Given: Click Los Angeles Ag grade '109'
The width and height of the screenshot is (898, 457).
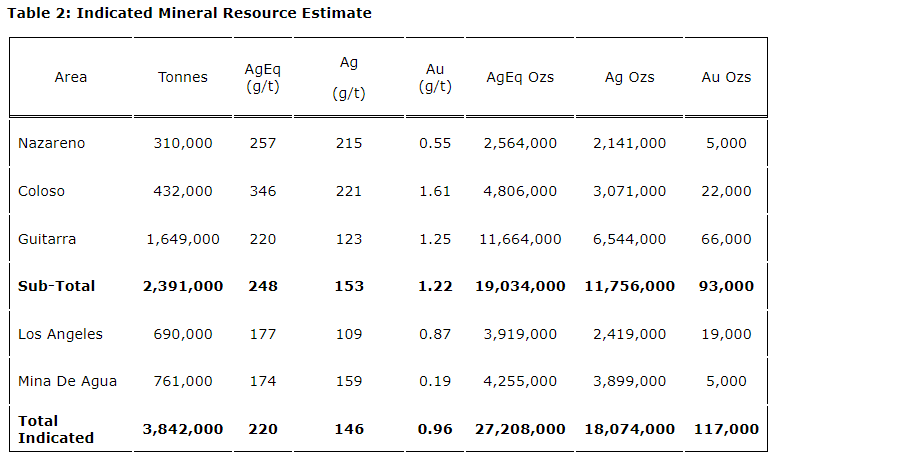Looking at the screenshot, I should click(x=349, y=334).
